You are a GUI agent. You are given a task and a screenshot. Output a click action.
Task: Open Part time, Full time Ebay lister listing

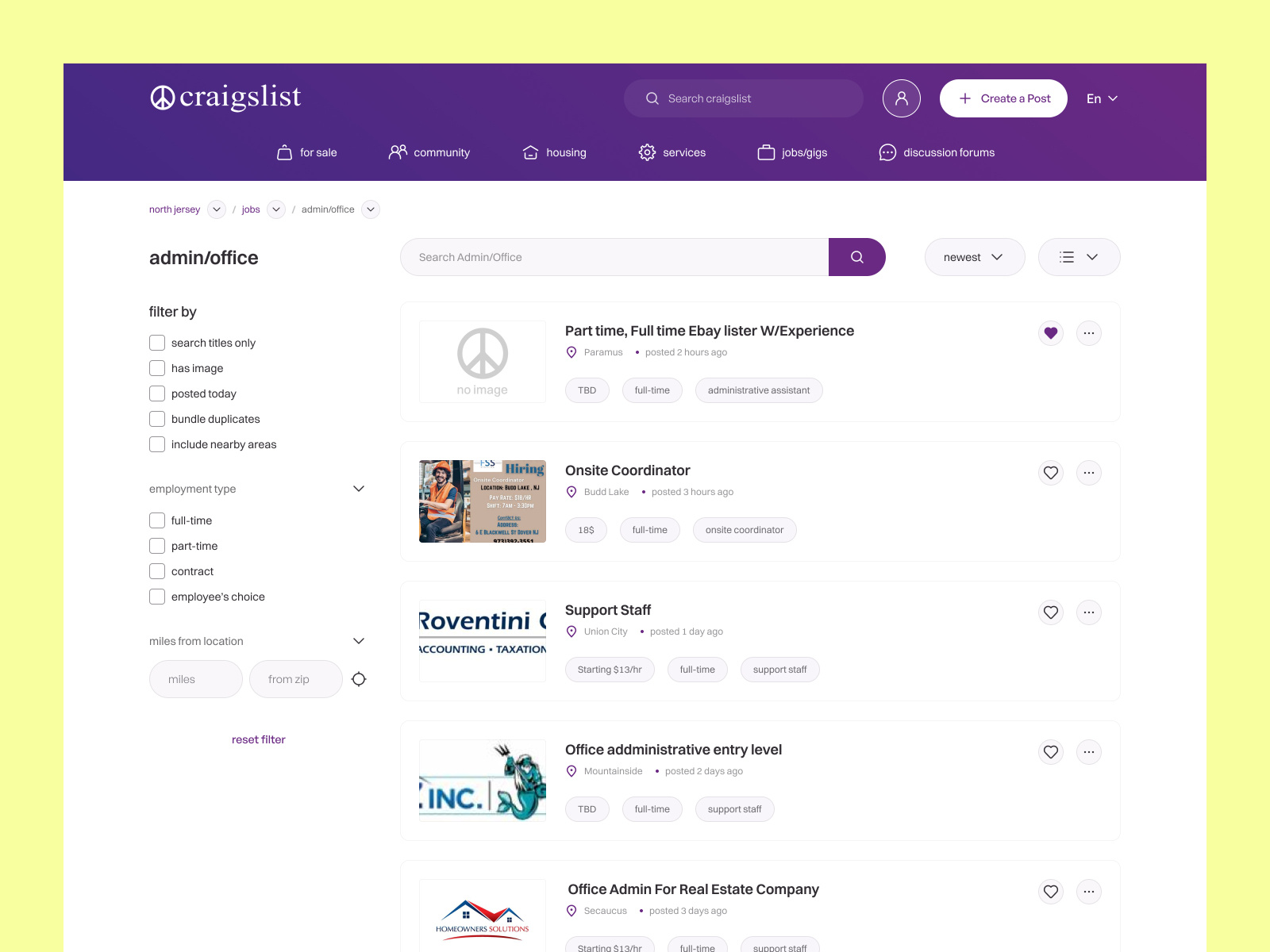710,331
